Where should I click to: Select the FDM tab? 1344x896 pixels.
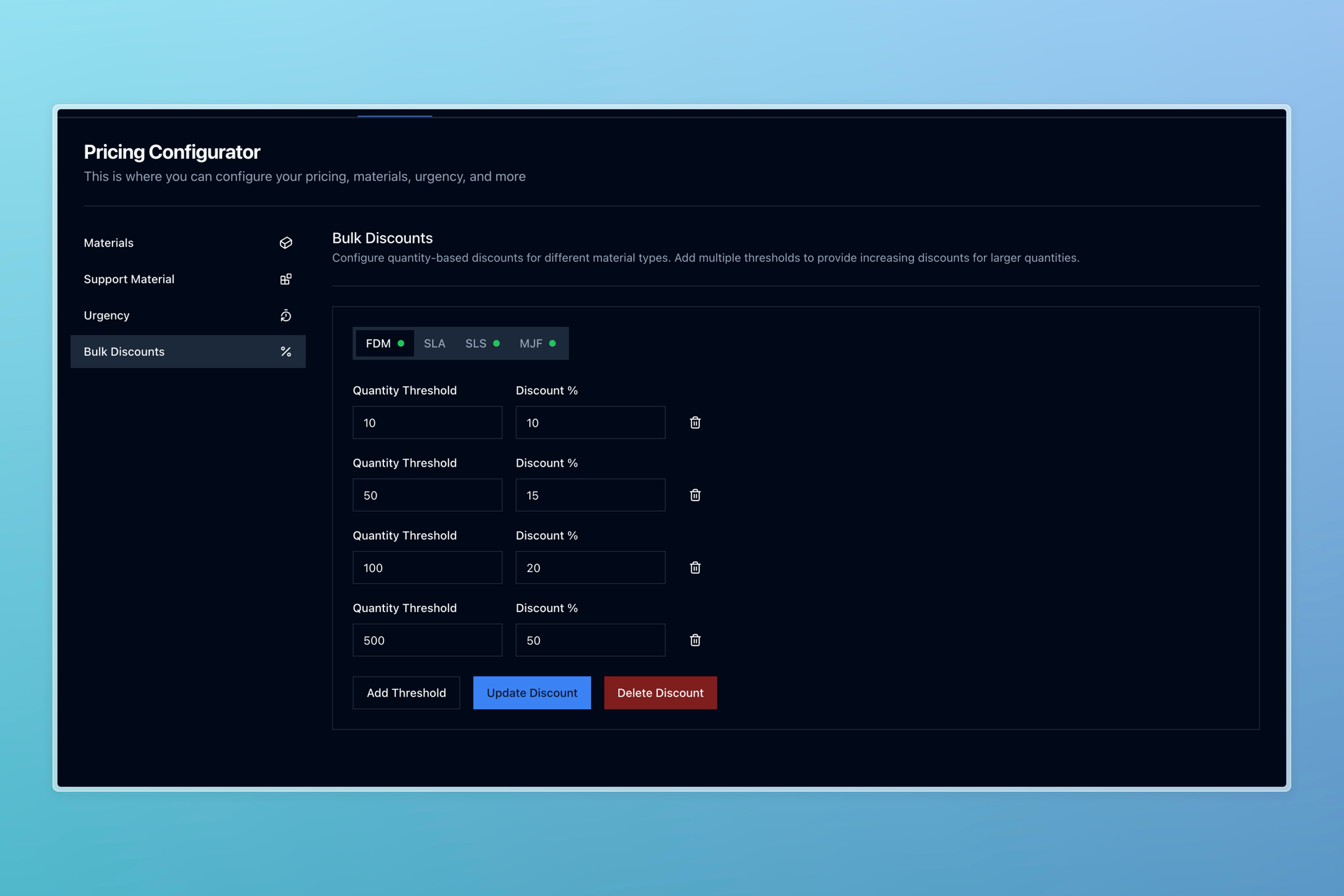pyautogui.click(x=384, y=343)
